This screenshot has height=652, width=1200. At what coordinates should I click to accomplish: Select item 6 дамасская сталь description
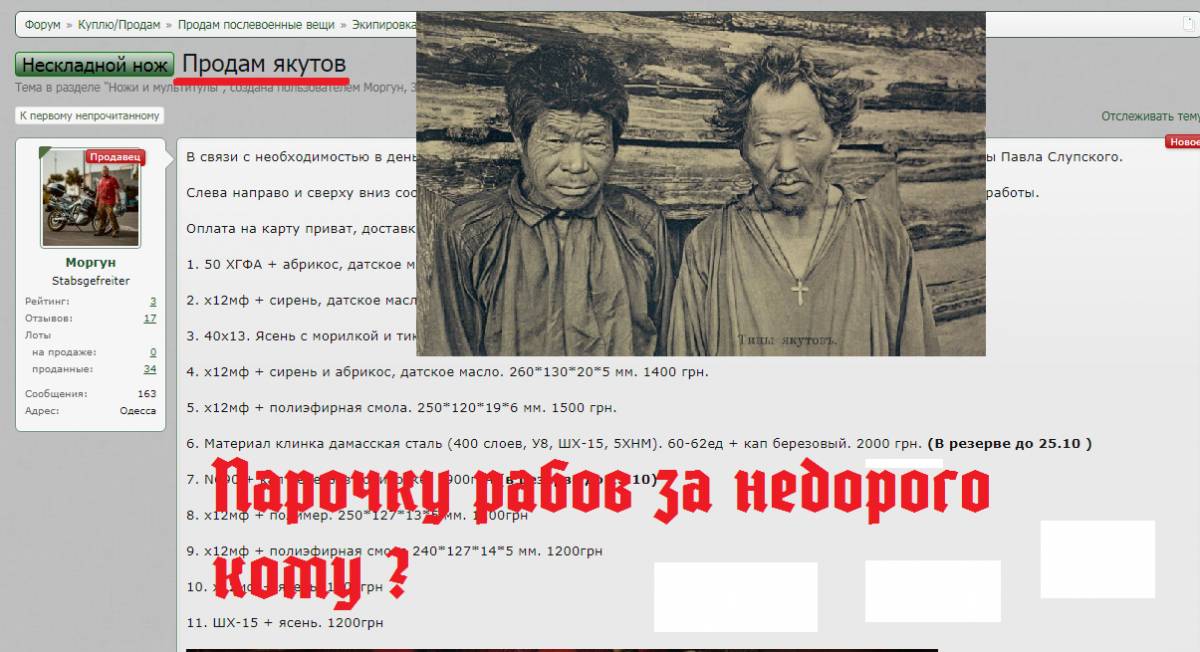point(554,443)
